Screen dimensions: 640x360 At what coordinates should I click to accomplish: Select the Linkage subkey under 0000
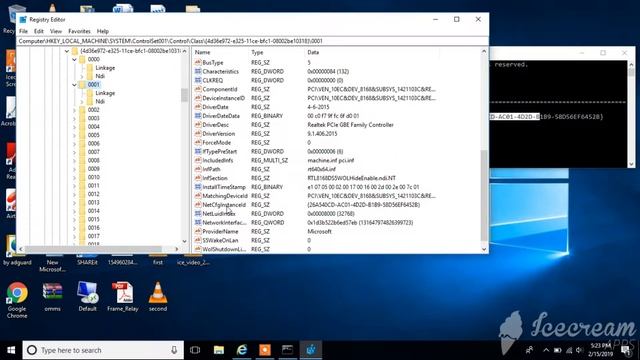point(105,68)
